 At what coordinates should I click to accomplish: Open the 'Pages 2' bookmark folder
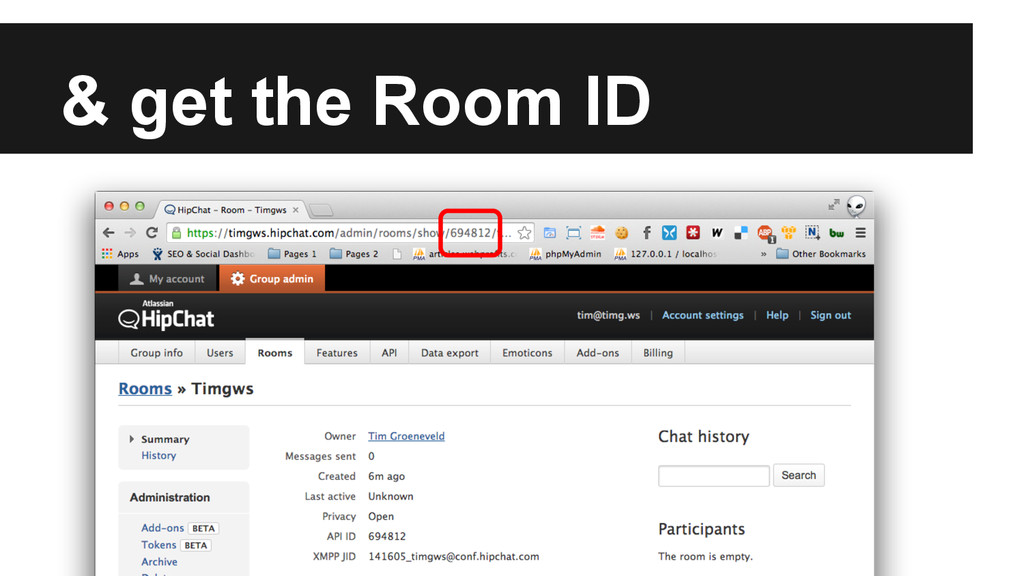click(x=354, y=254)
